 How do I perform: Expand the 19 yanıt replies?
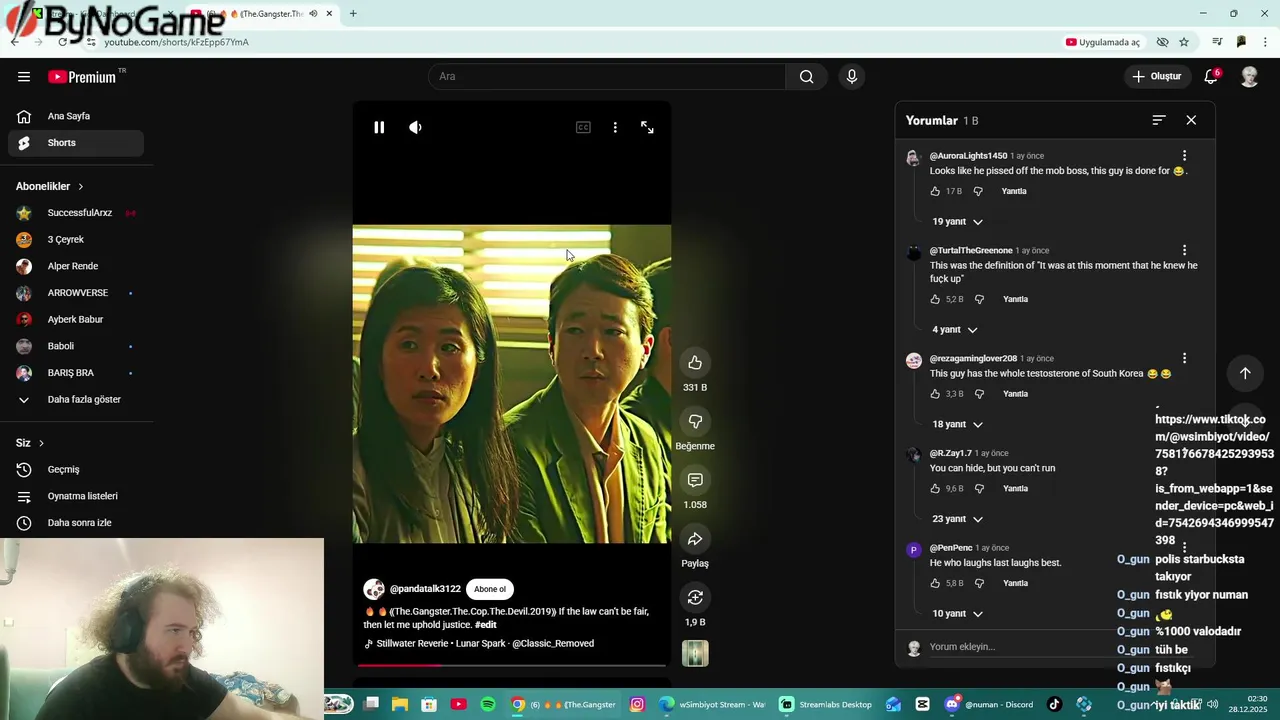(957, 222)
